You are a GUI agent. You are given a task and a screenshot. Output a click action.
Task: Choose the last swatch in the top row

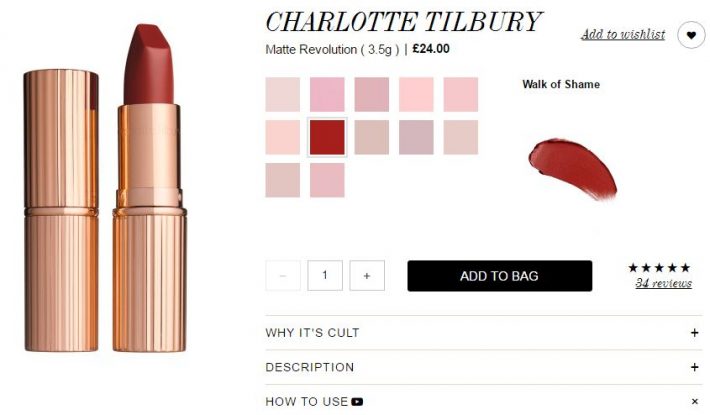[x=461, y=94]
